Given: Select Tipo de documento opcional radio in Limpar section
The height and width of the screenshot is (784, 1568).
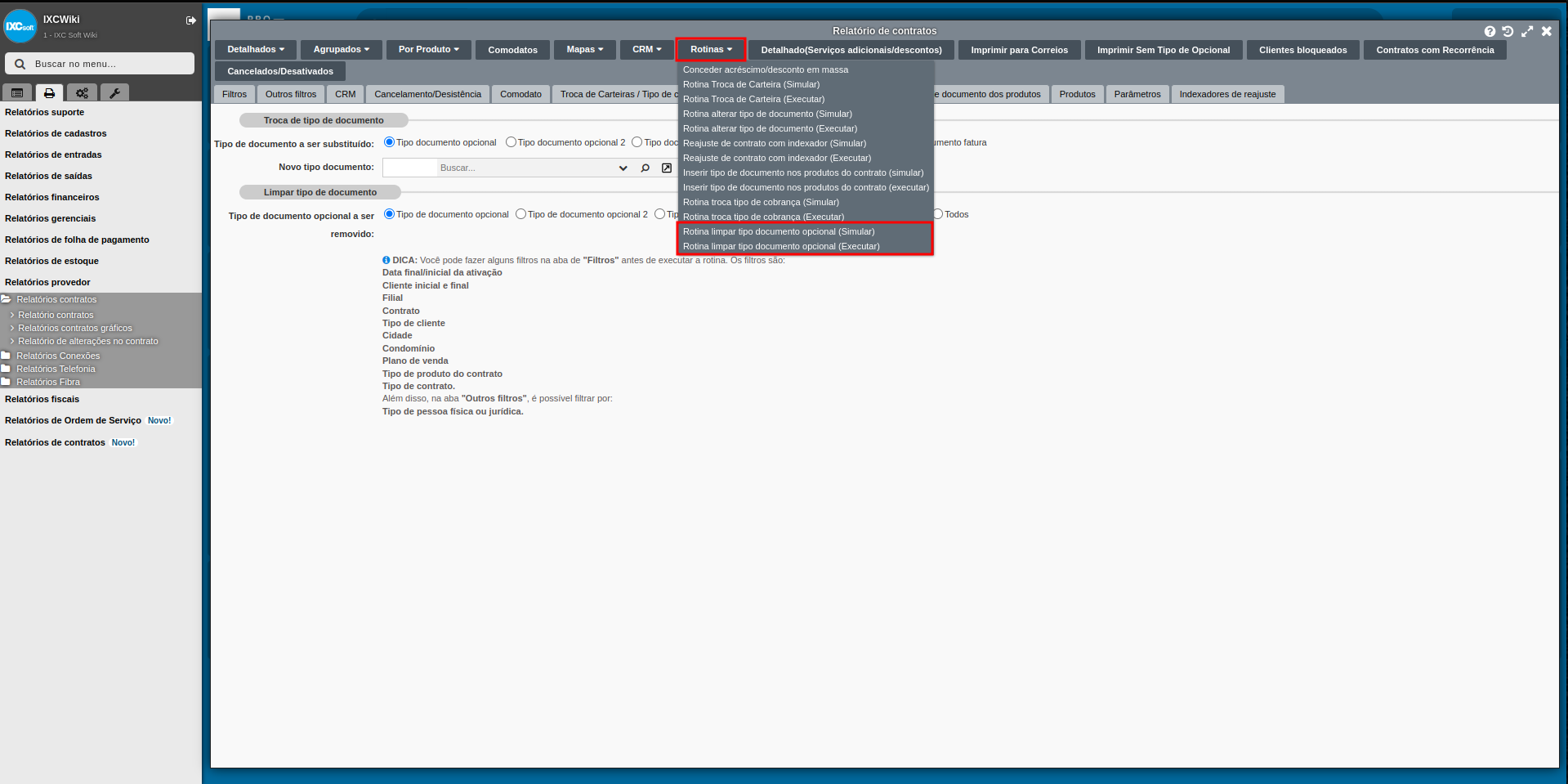Looking at the screenshot, I should tap(389, 214).
